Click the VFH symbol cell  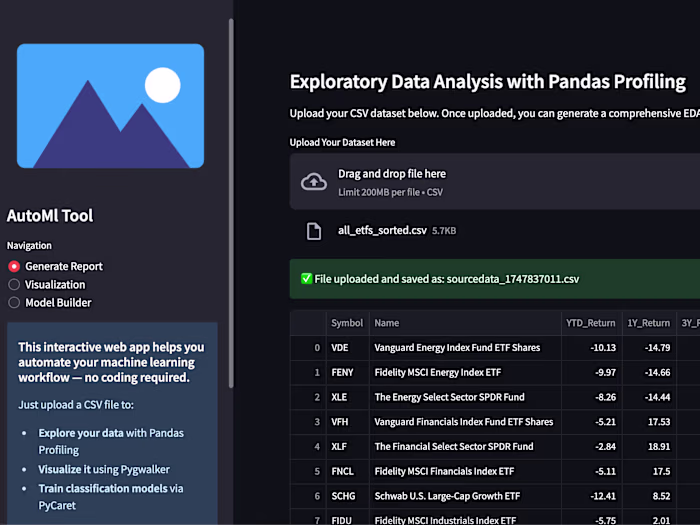click(x=347, y=422)
